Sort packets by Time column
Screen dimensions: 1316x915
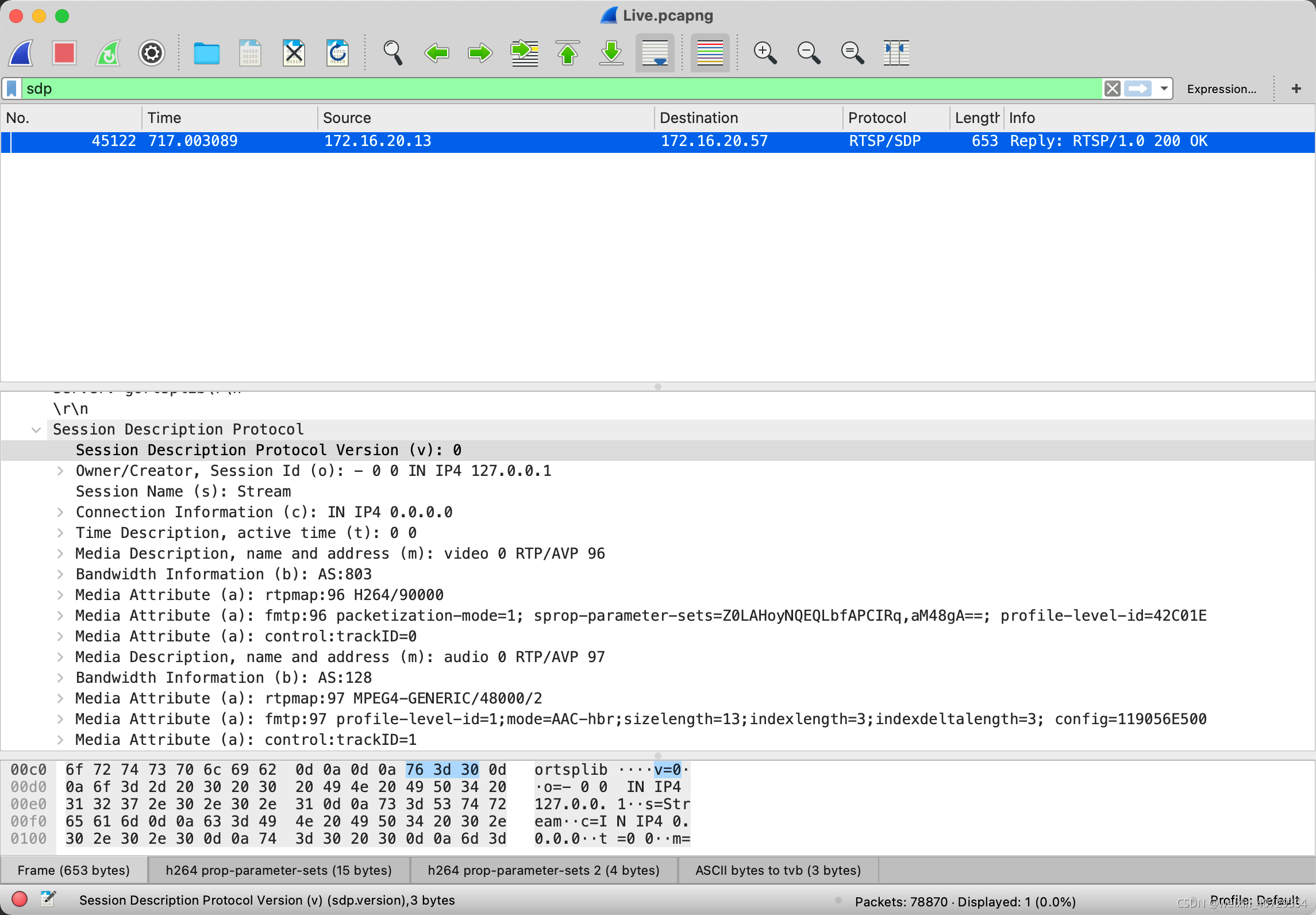pyautogui.click(x=229, y=118)
